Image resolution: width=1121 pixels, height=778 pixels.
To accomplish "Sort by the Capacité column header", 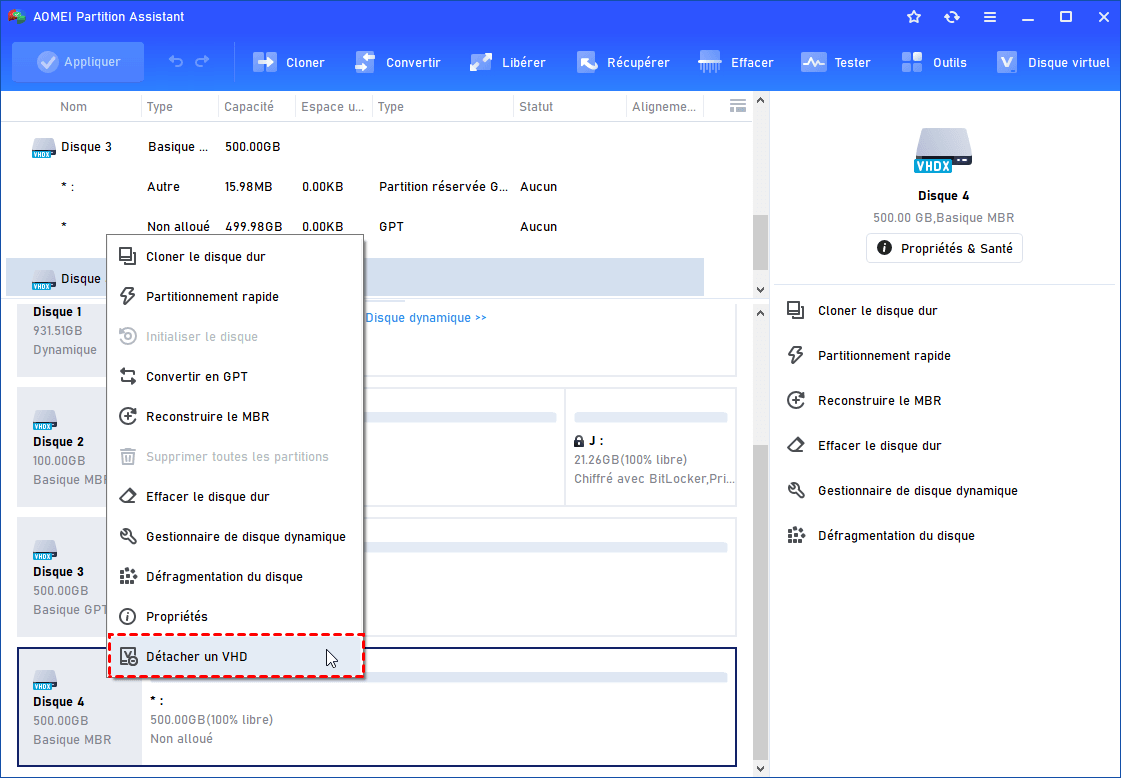I will click(x=249, y=107).
